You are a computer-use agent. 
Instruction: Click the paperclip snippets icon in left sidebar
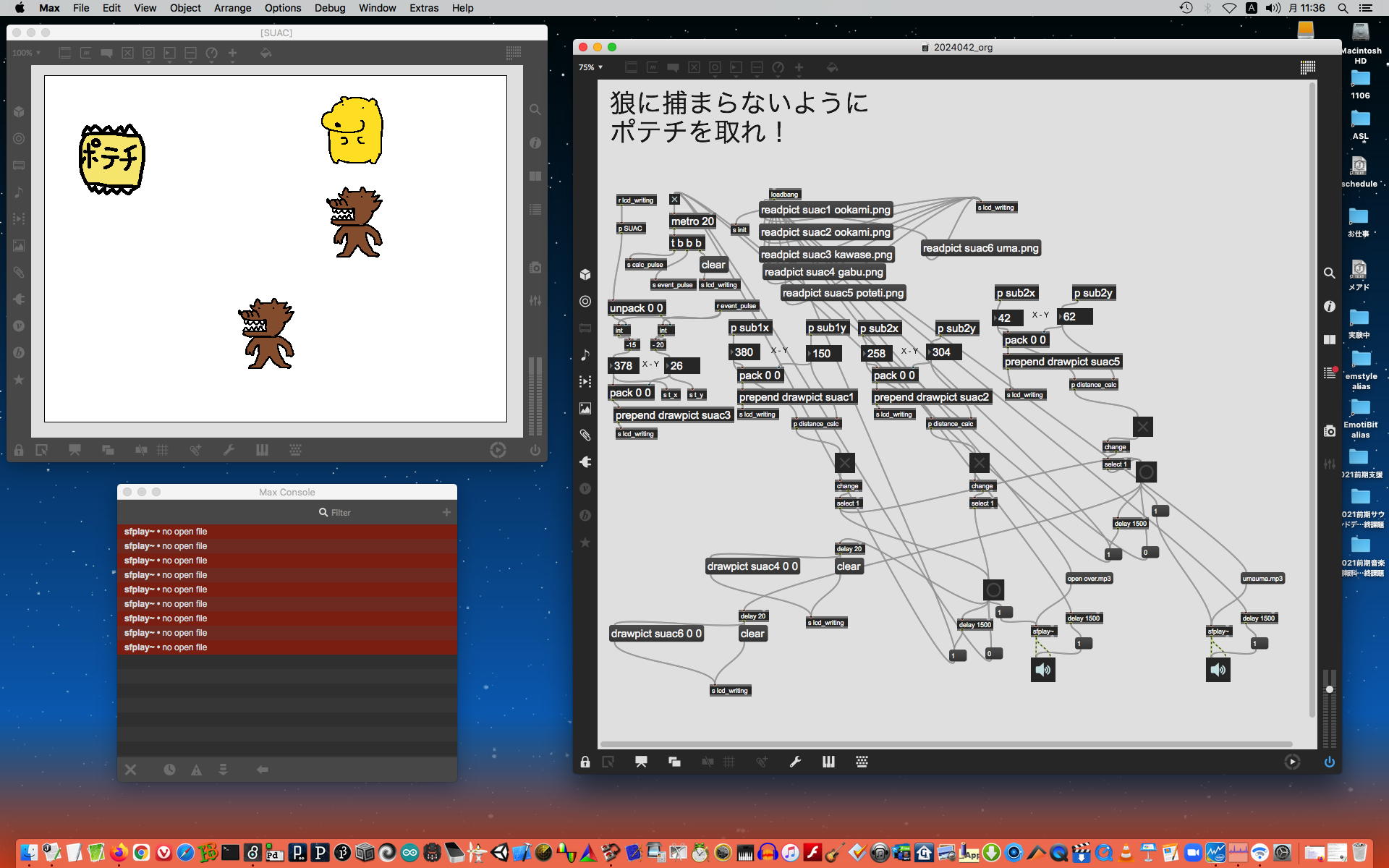[585, 435]
